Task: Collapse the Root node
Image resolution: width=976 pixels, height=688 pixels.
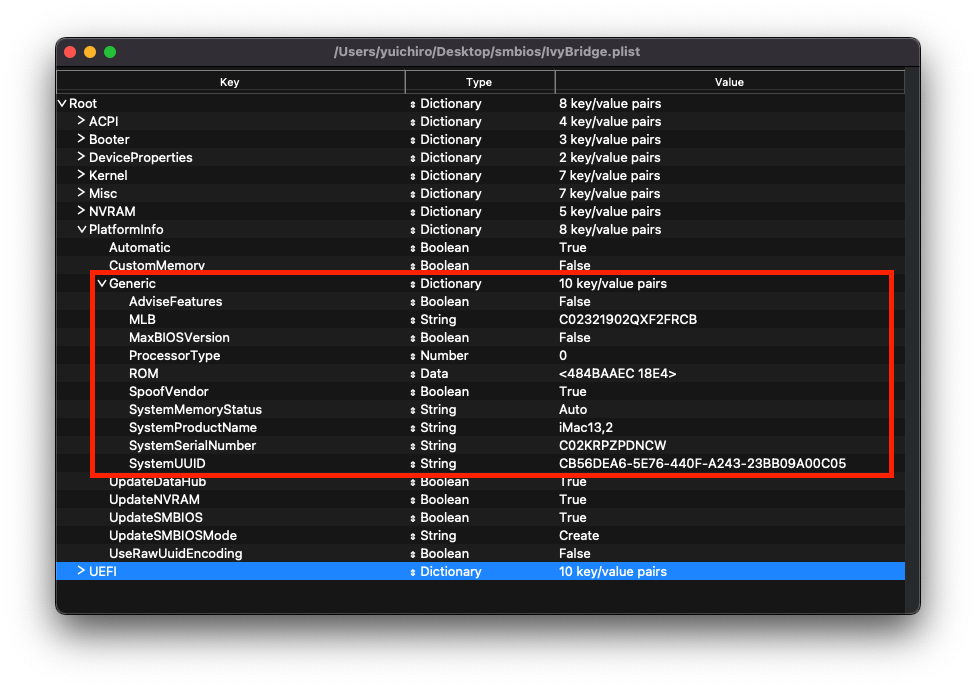Action: pyautogui.click(x=62, y=103)
